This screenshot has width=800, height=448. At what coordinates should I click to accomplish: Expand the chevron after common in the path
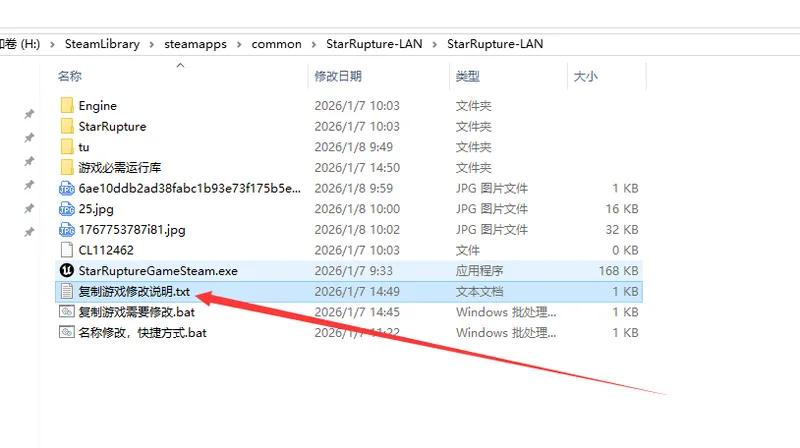[x=313, y=44]
